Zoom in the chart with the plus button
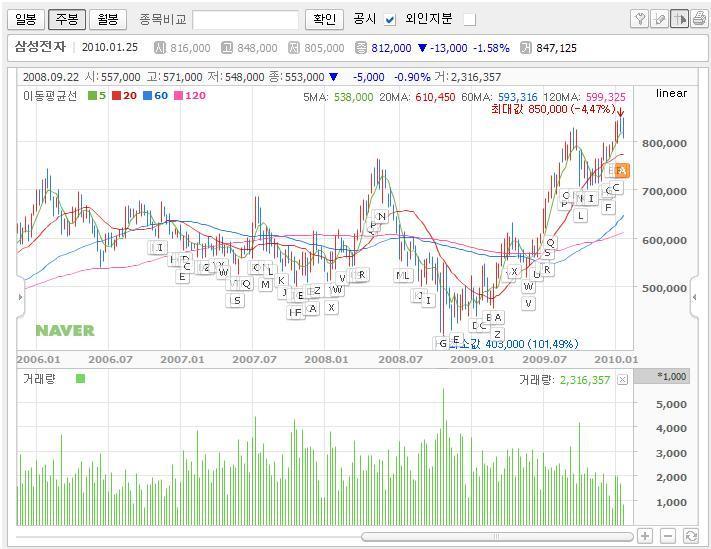The image size is (711, 549). point(645,536)
